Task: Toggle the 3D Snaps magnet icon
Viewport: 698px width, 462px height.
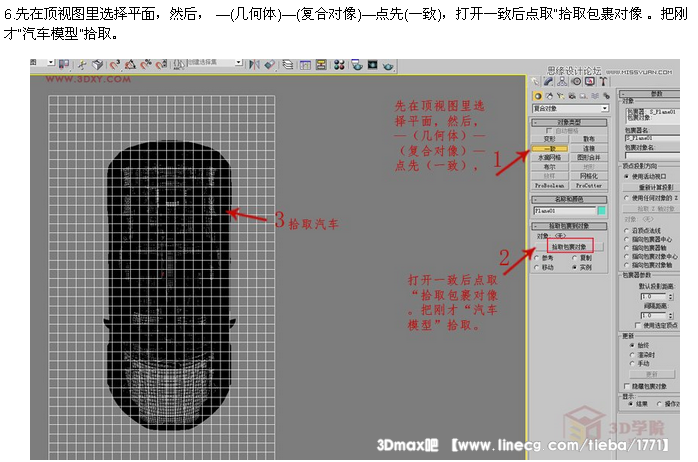Action: pos(115,65)
